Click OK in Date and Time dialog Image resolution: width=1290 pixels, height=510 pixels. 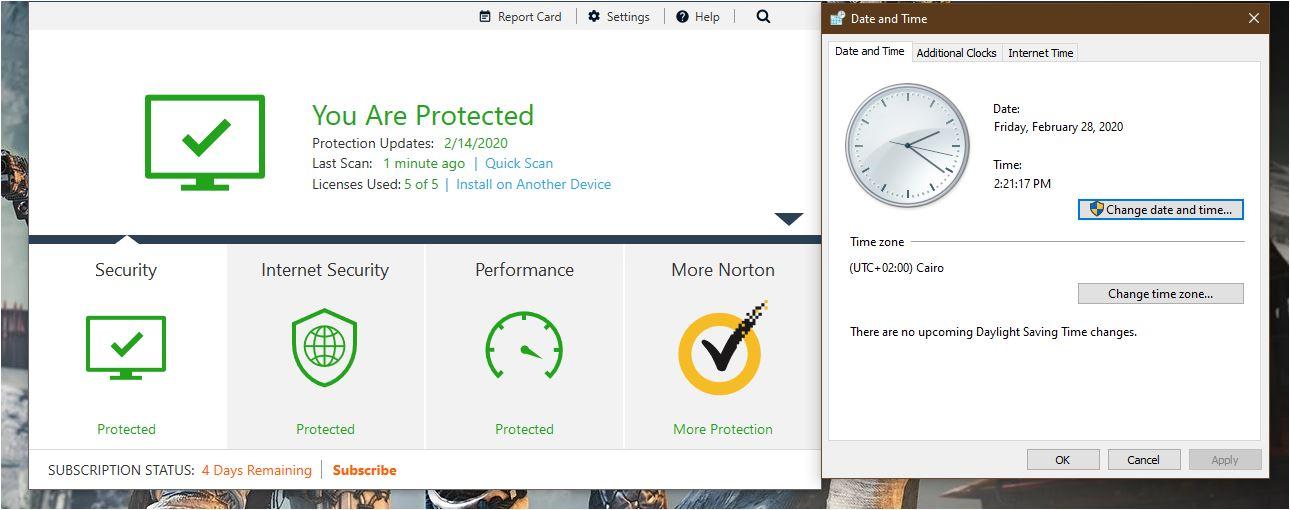pos(1062,460)
